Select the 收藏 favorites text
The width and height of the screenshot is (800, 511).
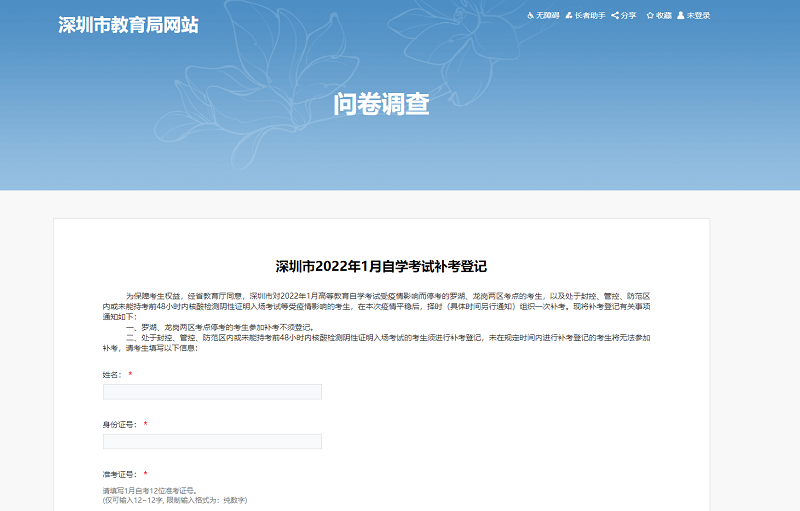click(x=664, y=16)
